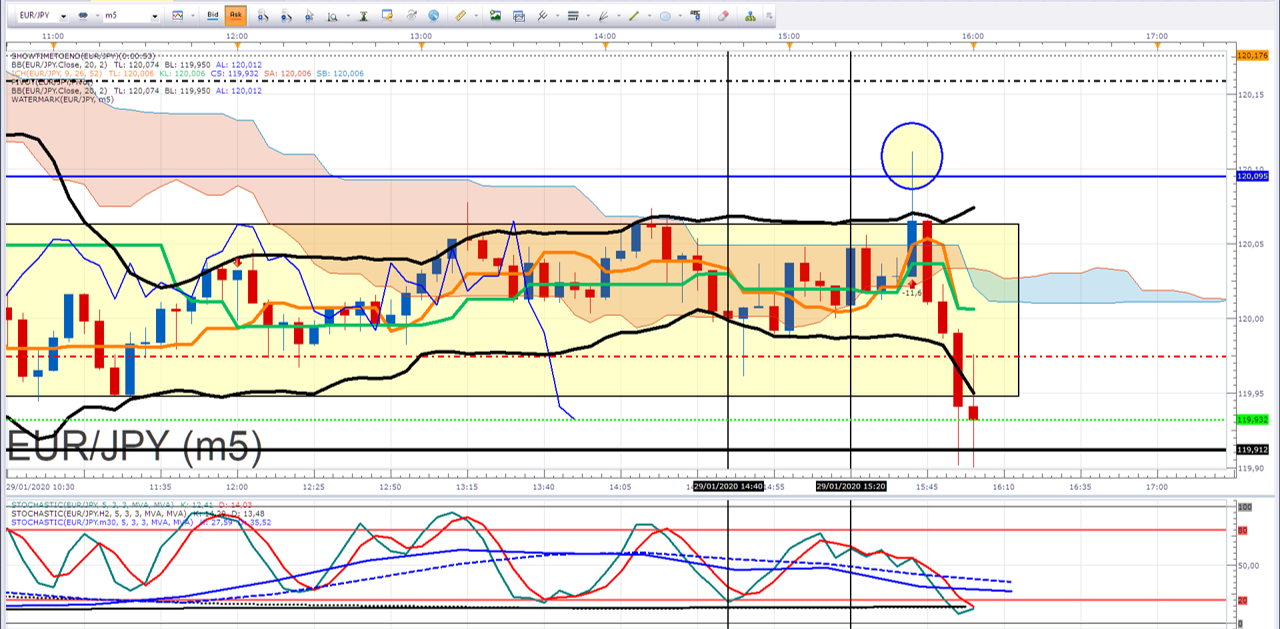Screen dimensions: 1280x629
Task: Click the chart window with key icon
Action: point(387,15)
